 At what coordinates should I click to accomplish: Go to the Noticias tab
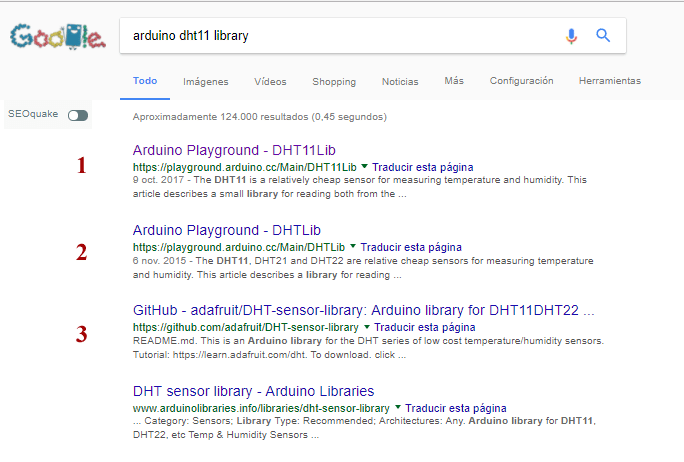(400, 81)
